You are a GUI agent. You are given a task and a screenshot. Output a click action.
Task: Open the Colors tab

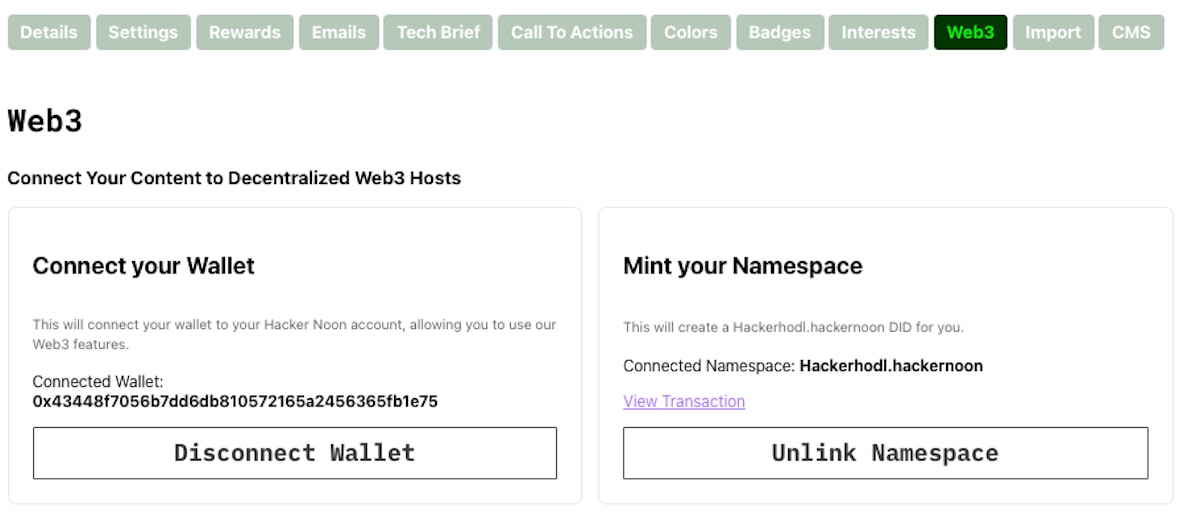click(691, 32)
